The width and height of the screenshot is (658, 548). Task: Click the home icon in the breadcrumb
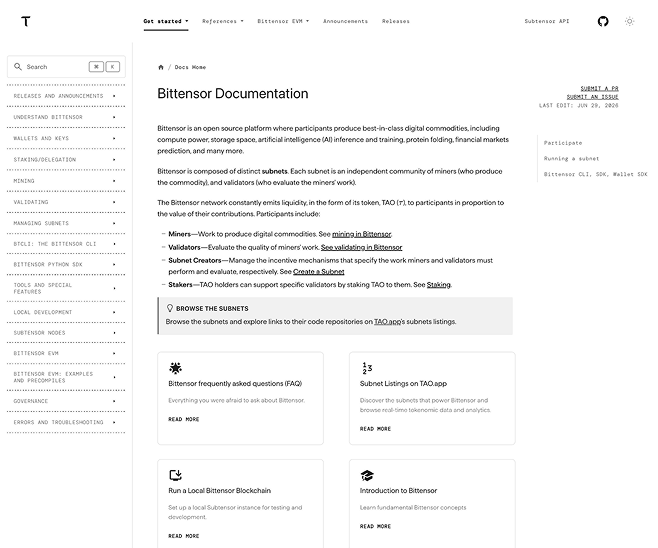pyautogui.click(x=161, y=67)
